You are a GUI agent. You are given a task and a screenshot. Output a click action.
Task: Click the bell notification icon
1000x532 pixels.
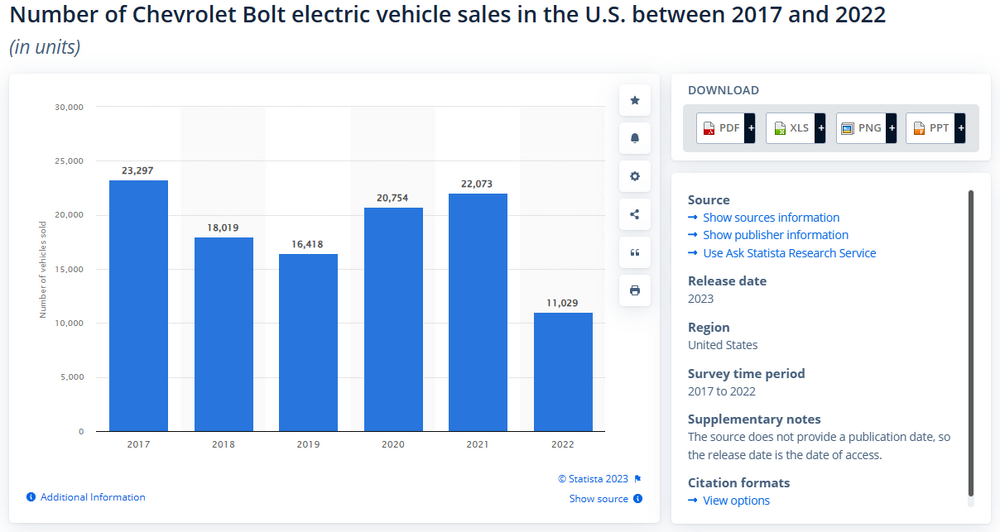coord(634,138)
